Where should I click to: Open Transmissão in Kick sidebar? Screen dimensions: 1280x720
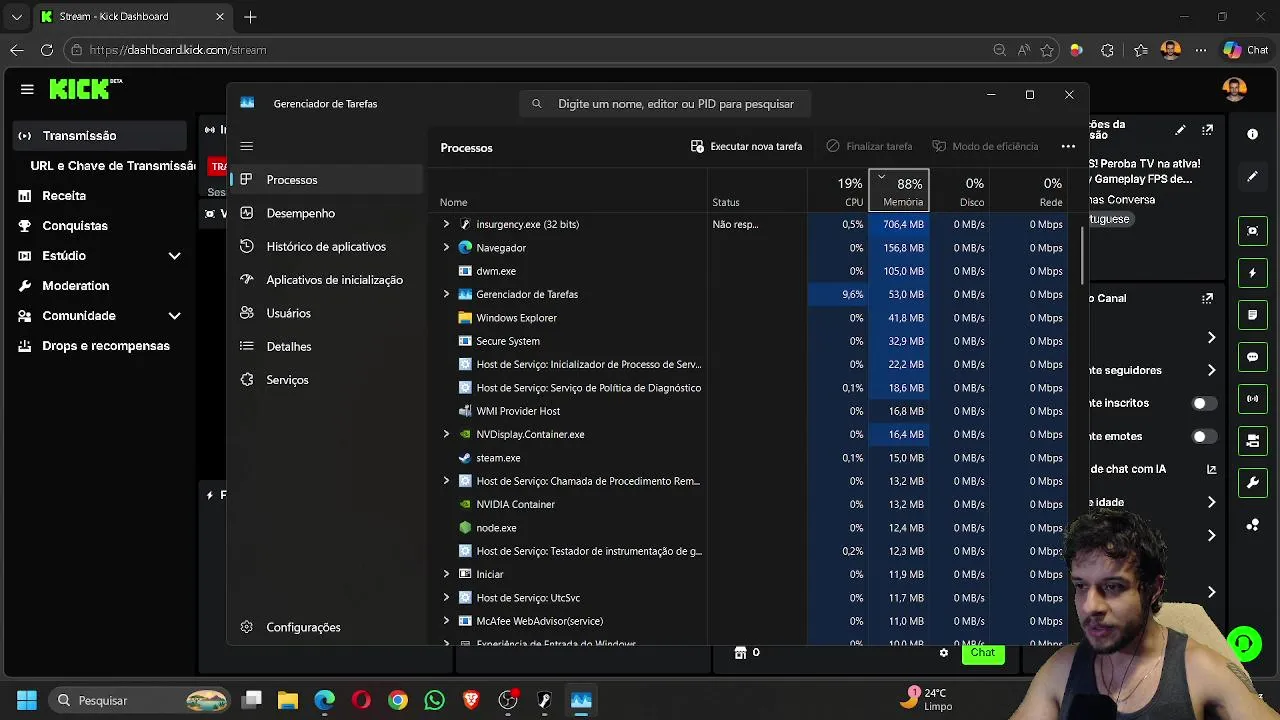[100, 136]
